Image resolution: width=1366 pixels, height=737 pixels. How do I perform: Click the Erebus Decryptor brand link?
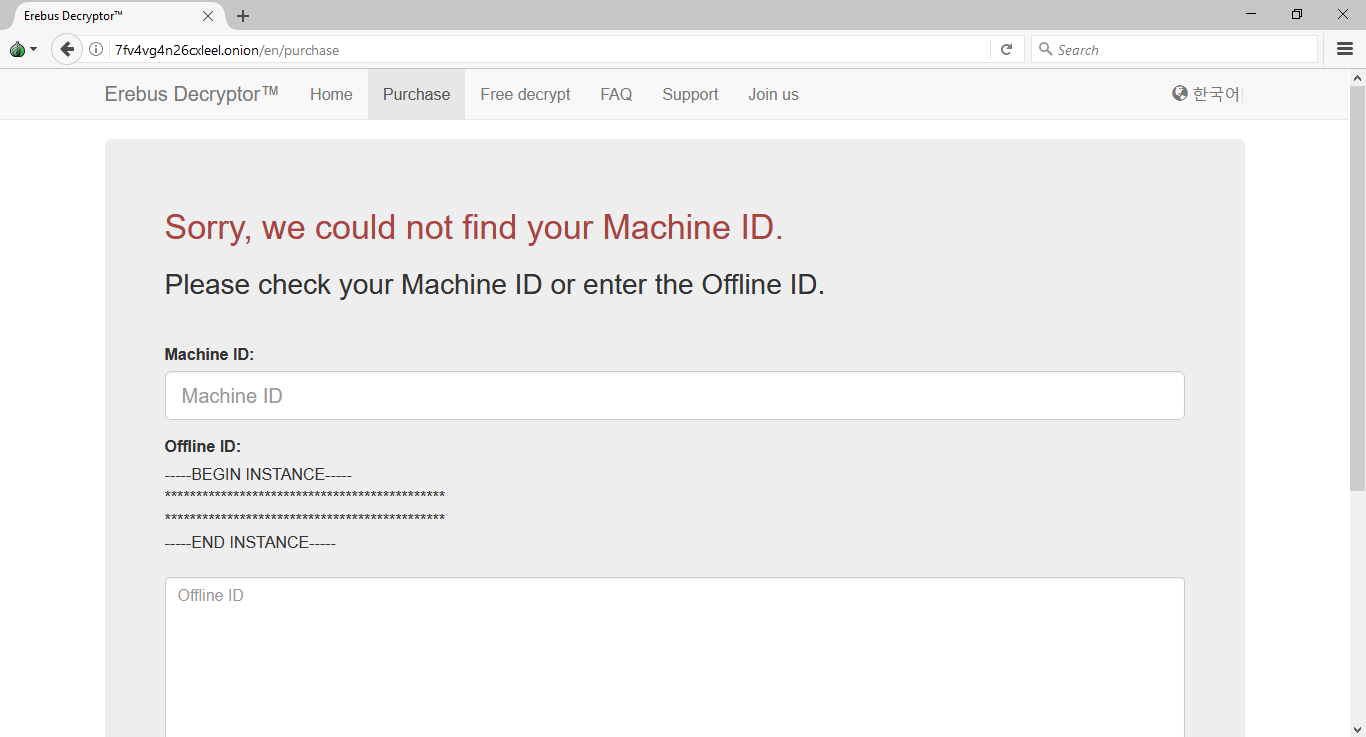[191, 94]
